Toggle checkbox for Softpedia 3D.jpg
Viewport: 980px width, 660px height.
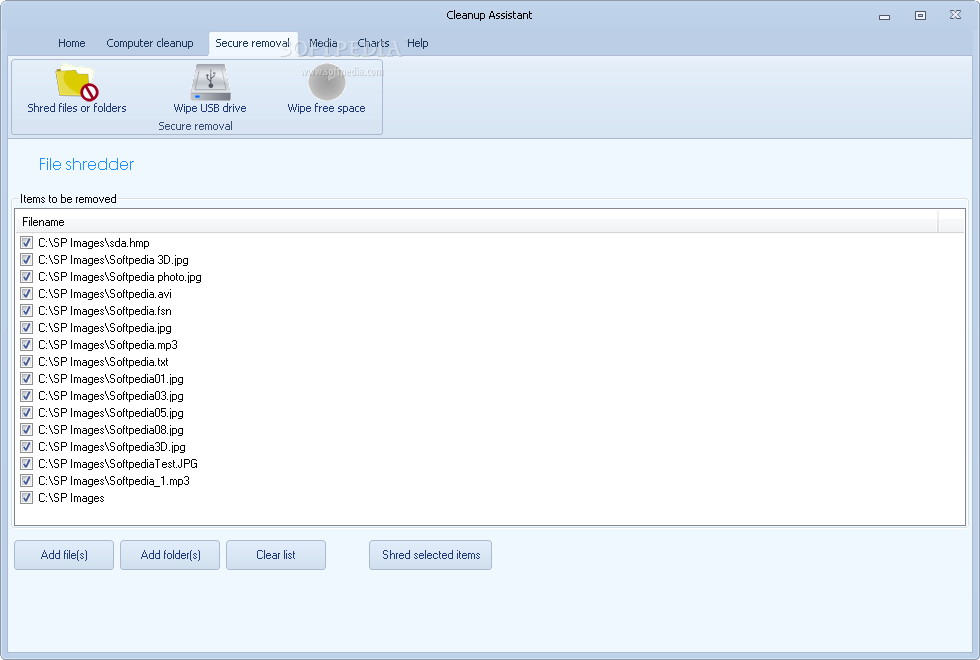(26, 259)
